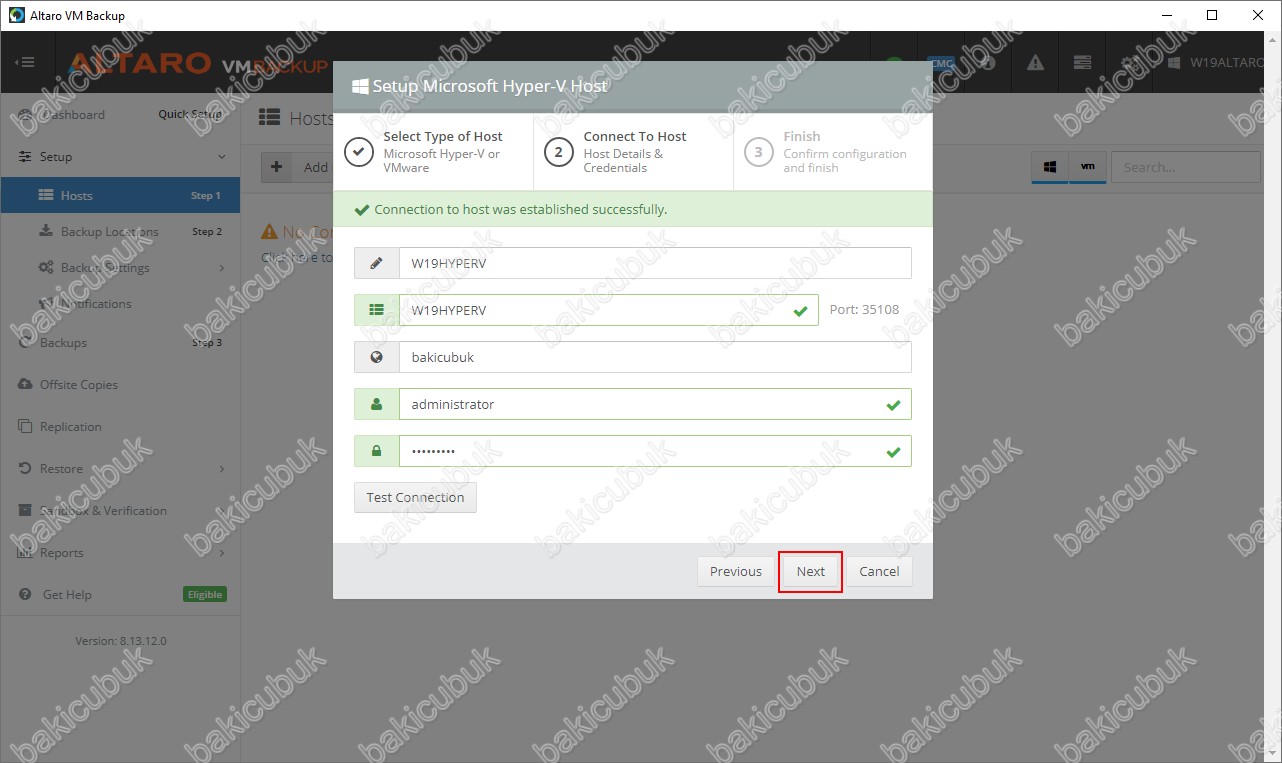Select the connection established successfully message
The height and width of the screenshot is (763, 1282).
click(520, 210)
